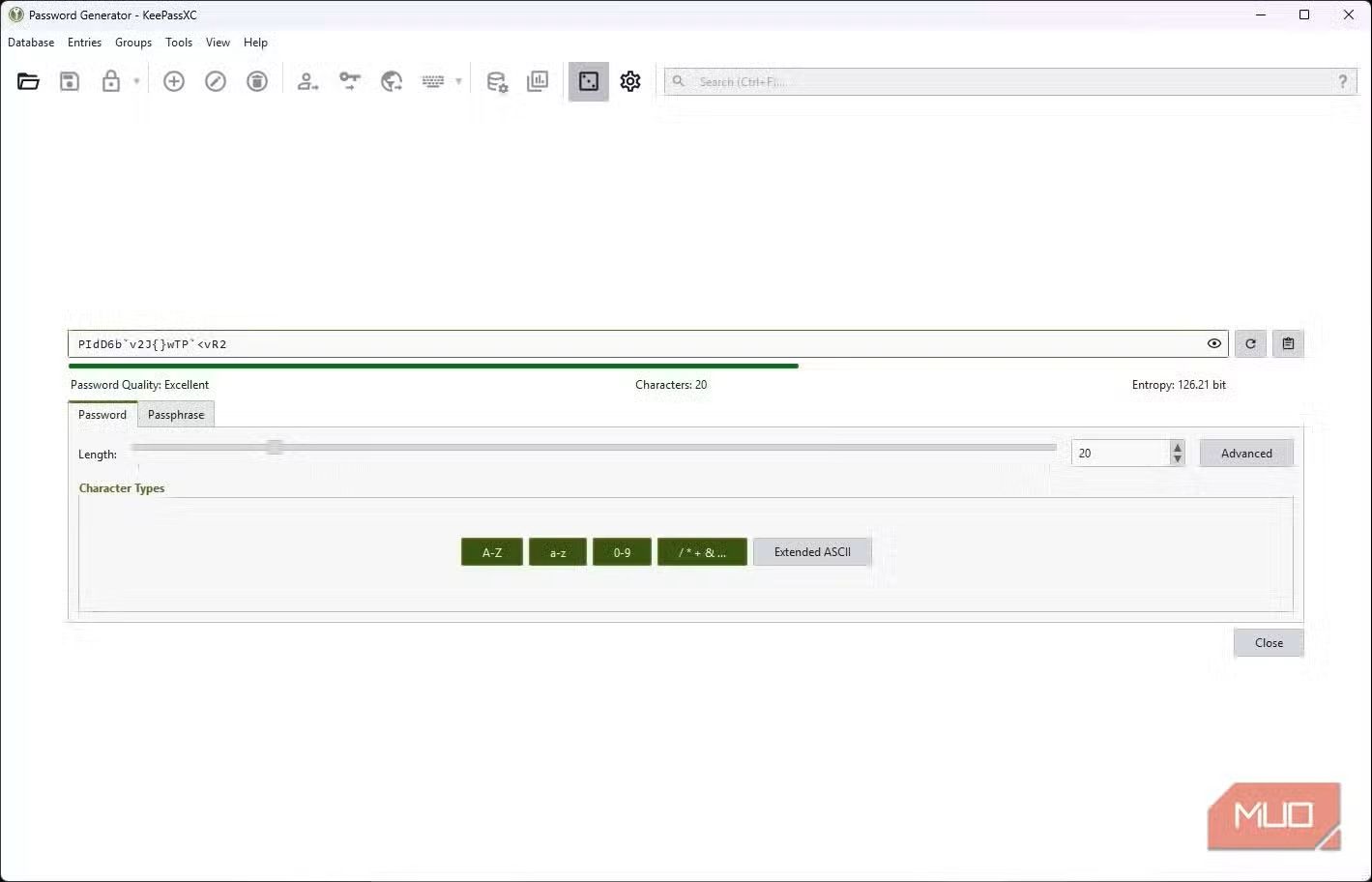Open the Groups menu

pyautogui.click(x=133, y=43)
